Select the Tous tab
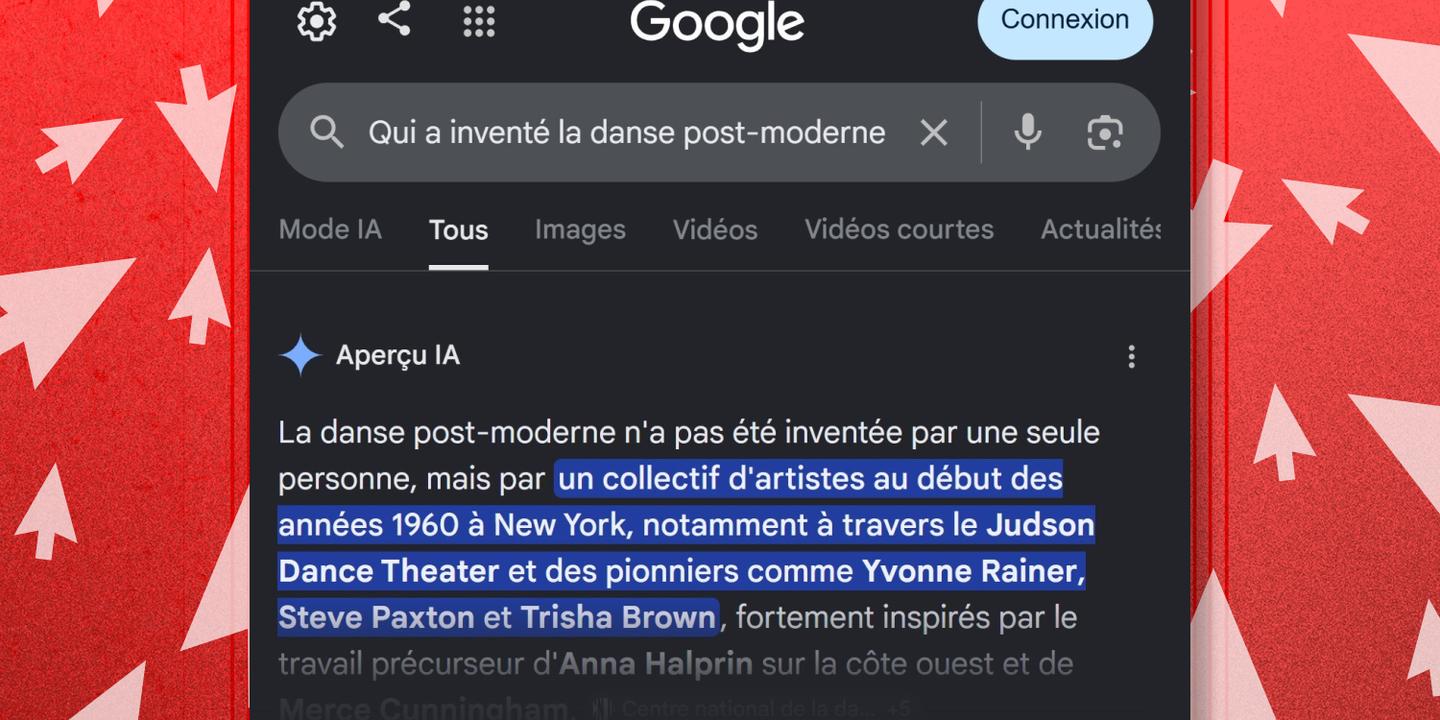1440x720 pixels. click(459, 230)
